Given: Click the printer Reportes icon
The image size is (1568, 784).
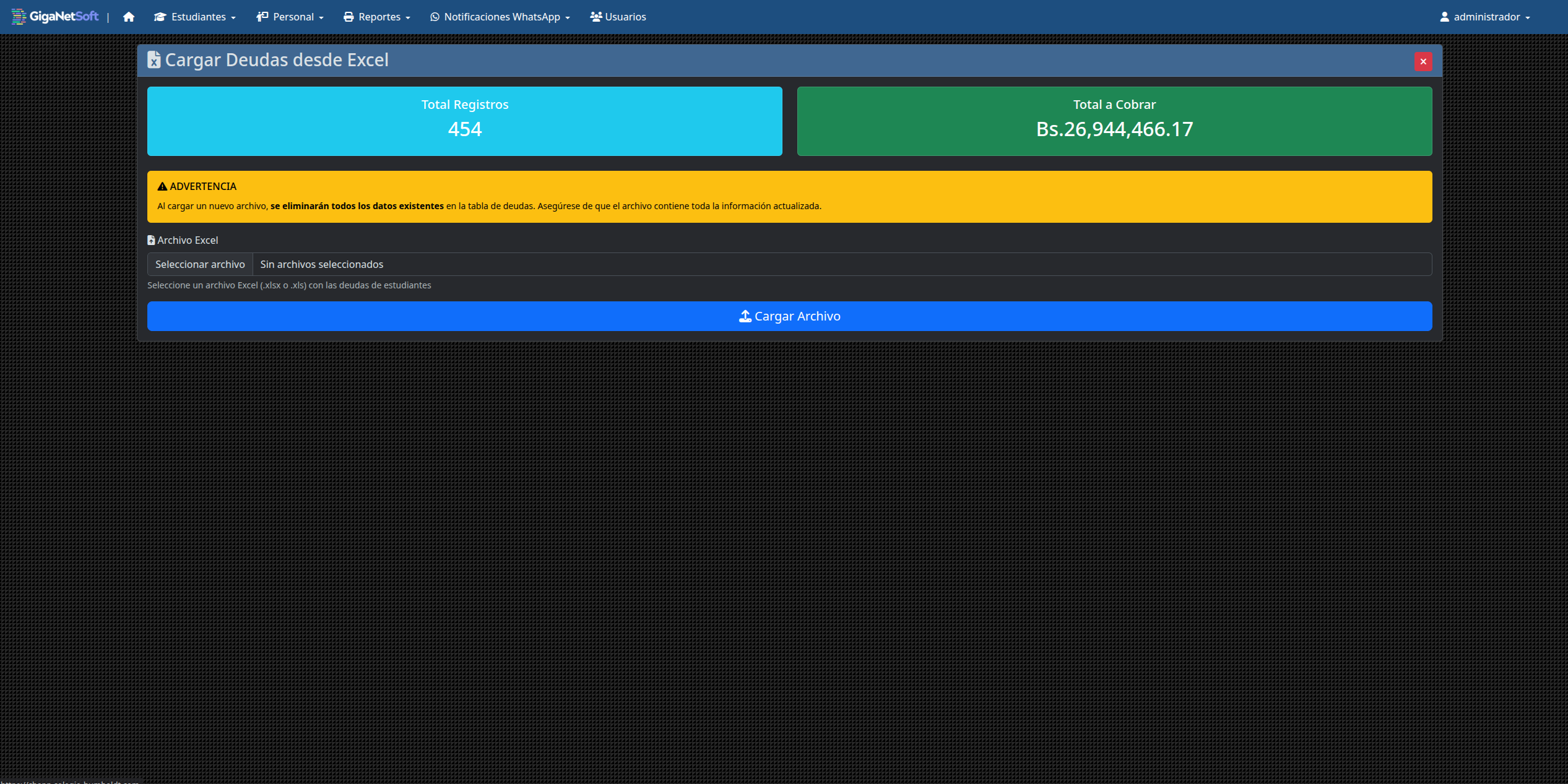Looking at the screenshot, I should [x=349, y=17].
